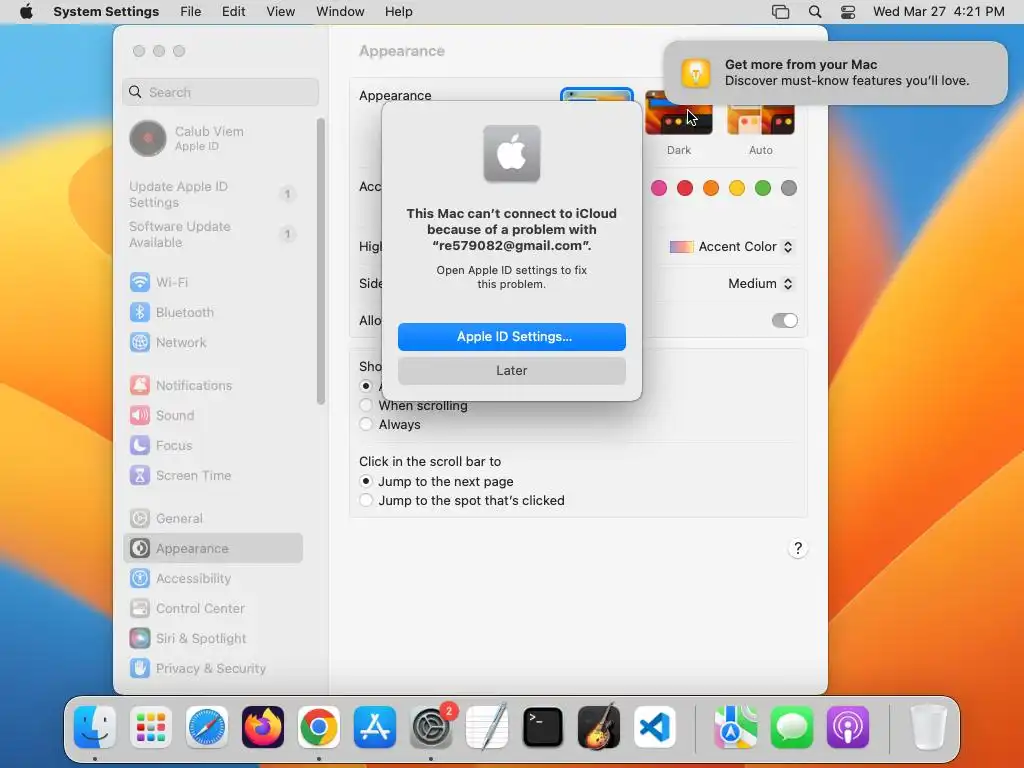
Task: Open Sidebar icon size Medium dropdown
Action: [760, 283]
